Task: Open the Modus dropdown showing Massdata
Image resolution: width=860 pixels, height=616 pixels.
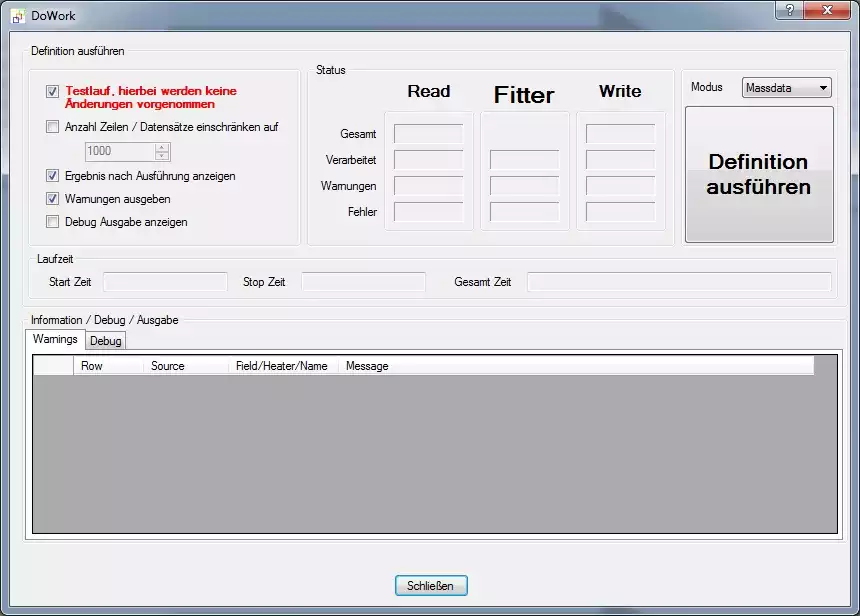Action: (x=787, y=88)
